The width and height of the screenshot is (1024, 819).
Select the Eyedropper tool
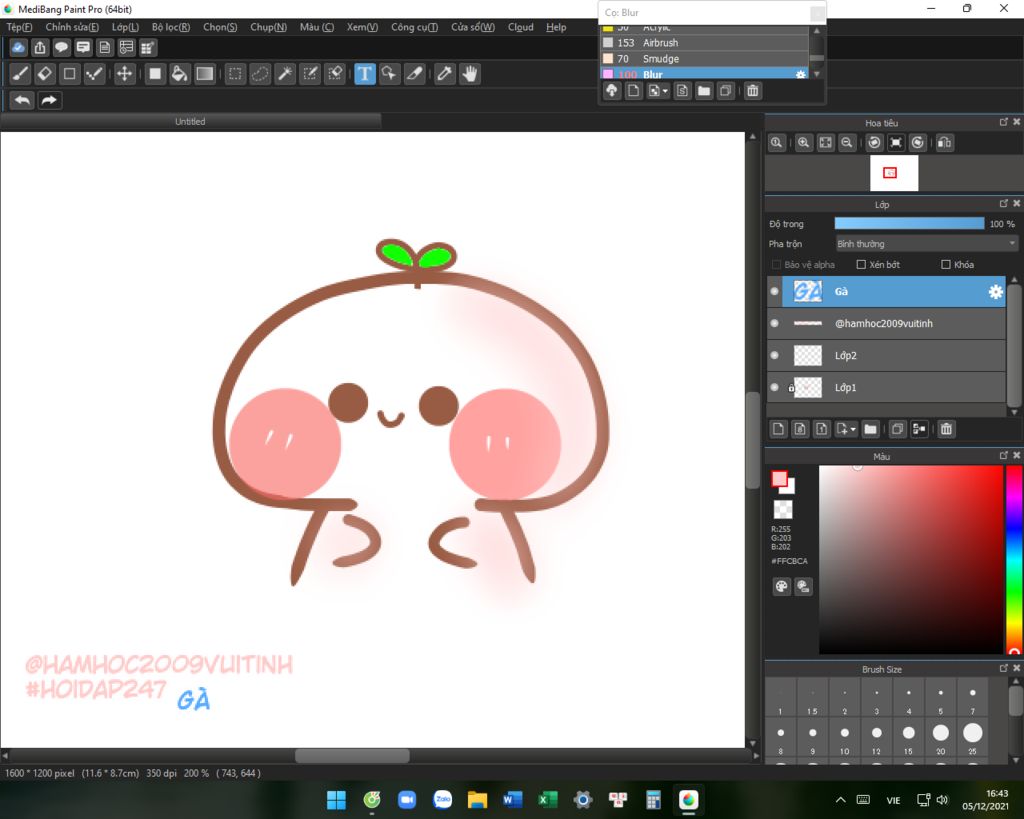pyautogui.click(x=445, y=74)
